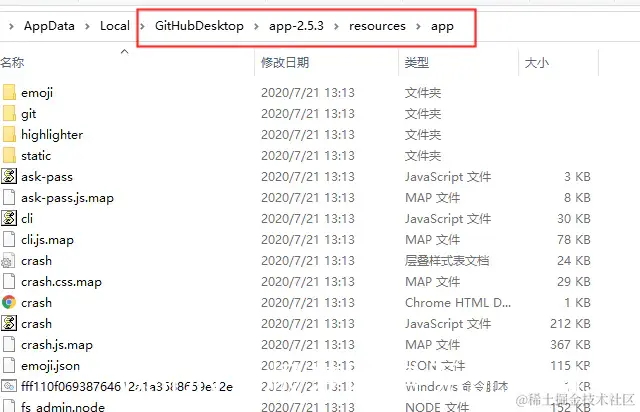Select the crash.js.map file name

[57, 345]
